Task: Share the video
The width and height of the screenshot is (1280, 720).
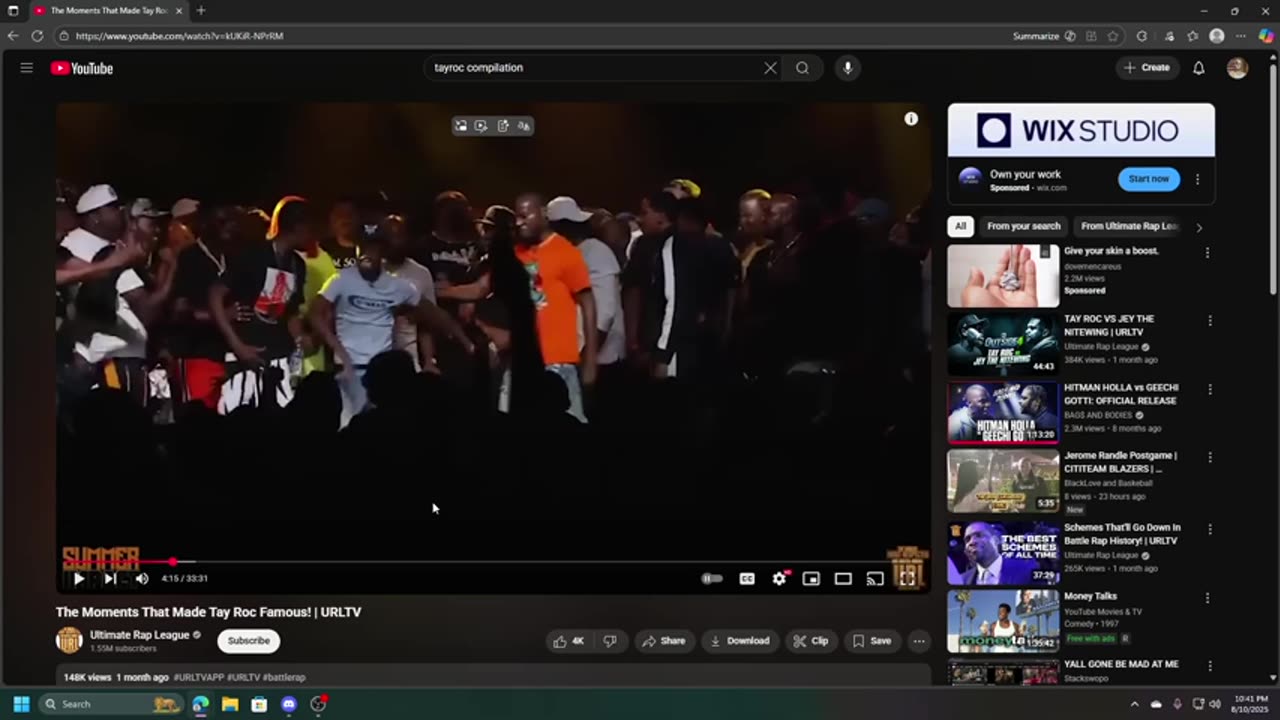Action: [x=664, y=641]
